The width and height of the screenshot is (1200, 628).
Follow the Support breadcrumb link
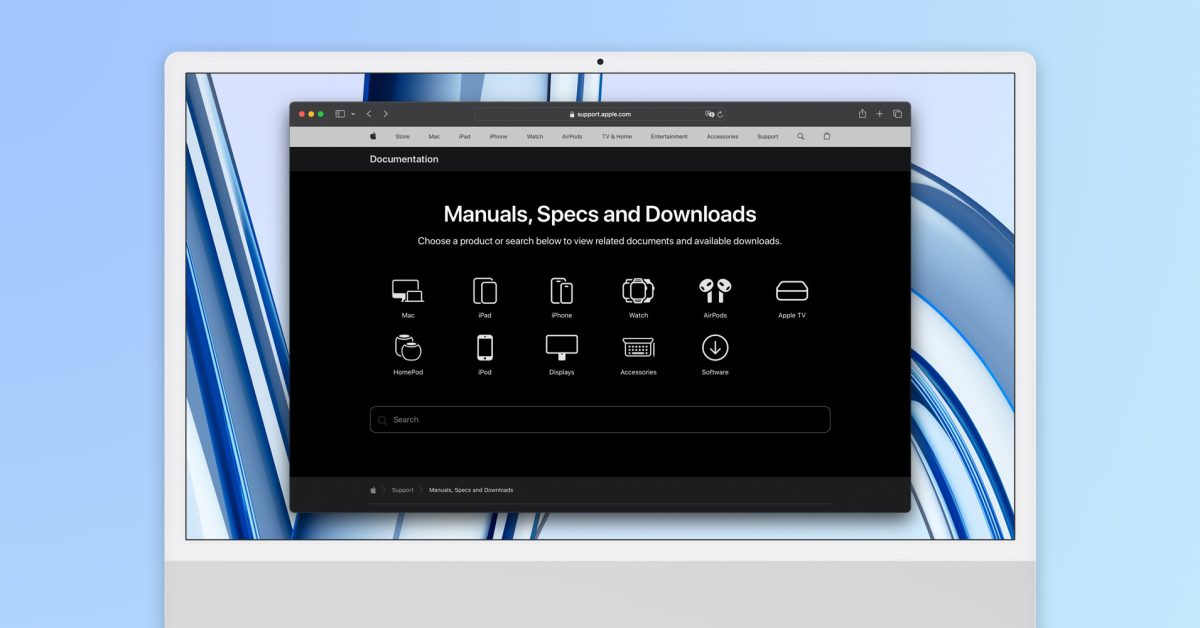tap(403, 490)
